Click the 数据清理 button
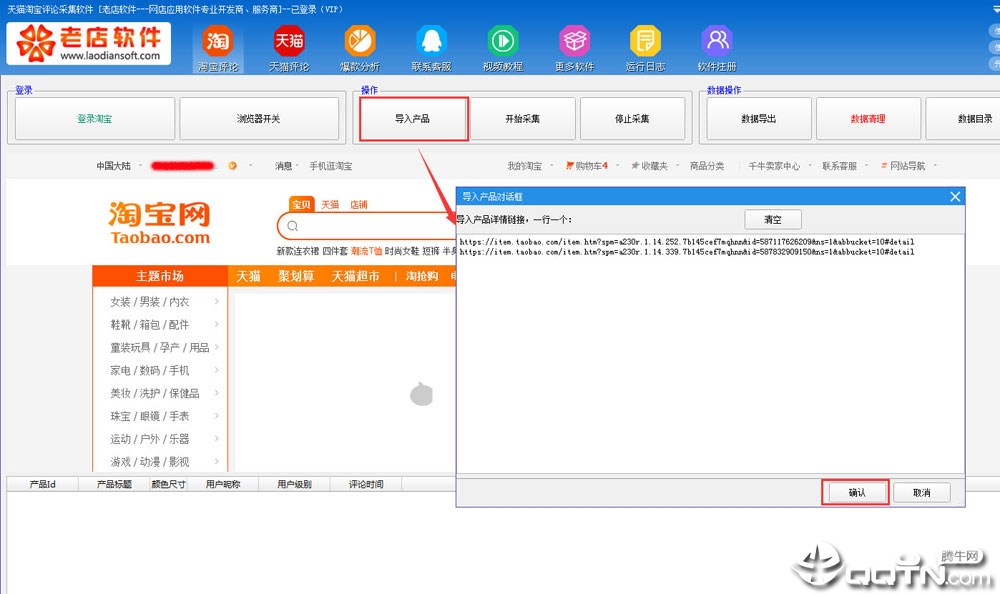The height and width of the screenshot is (594, 1000). (x=868, y=119)
